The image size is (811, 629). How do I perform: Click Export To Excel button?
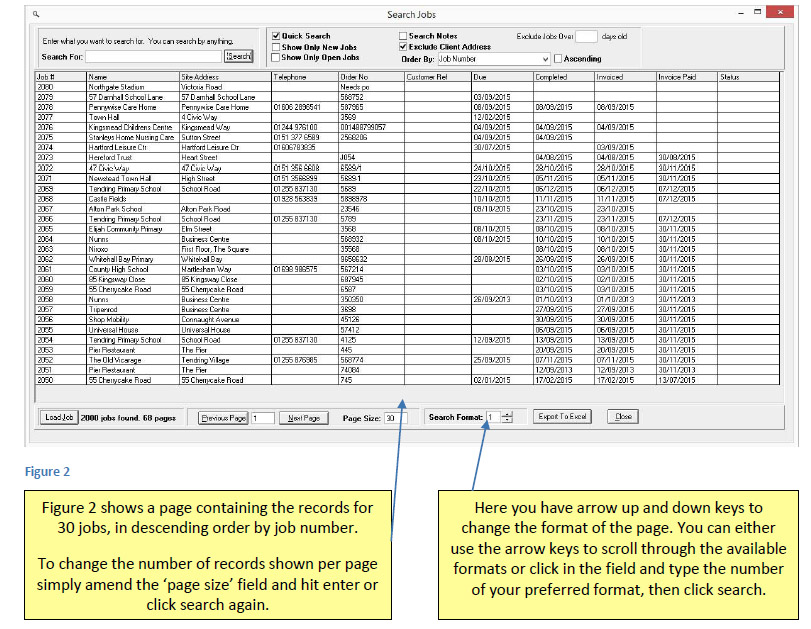coord(562,416)
